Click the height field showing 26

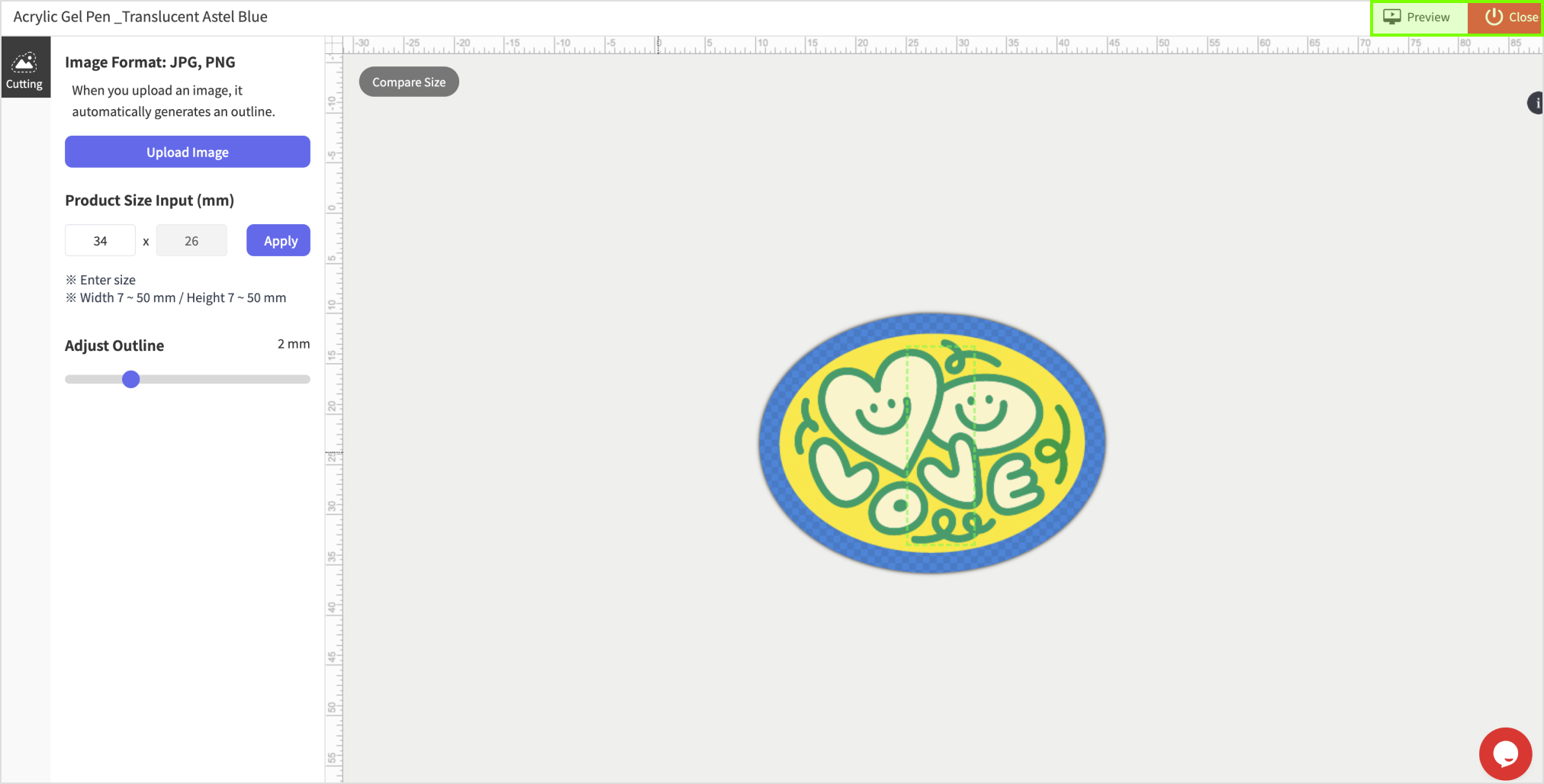click(x=191, y=241)
